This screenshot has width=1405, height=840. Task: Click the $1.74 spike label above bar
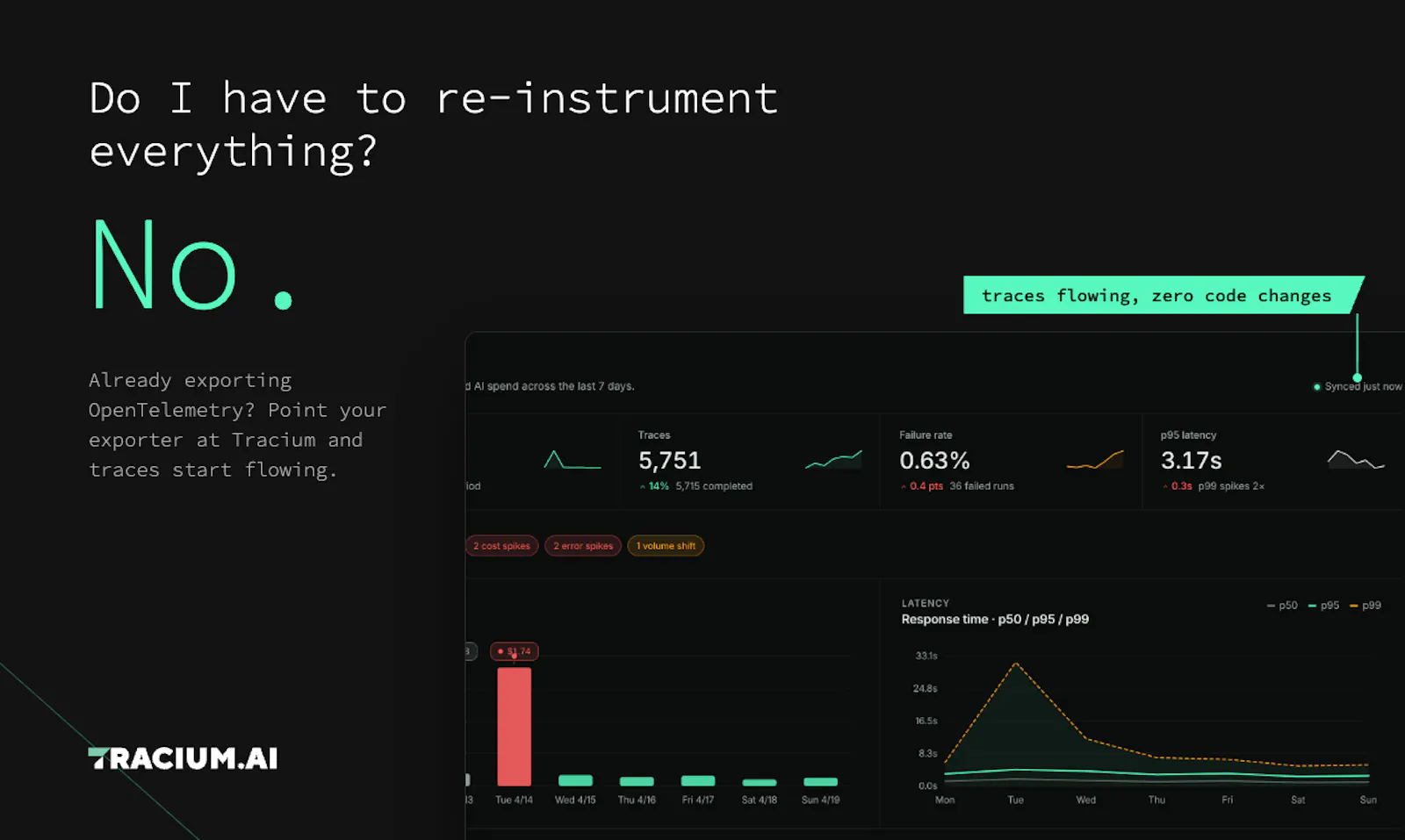515,651
